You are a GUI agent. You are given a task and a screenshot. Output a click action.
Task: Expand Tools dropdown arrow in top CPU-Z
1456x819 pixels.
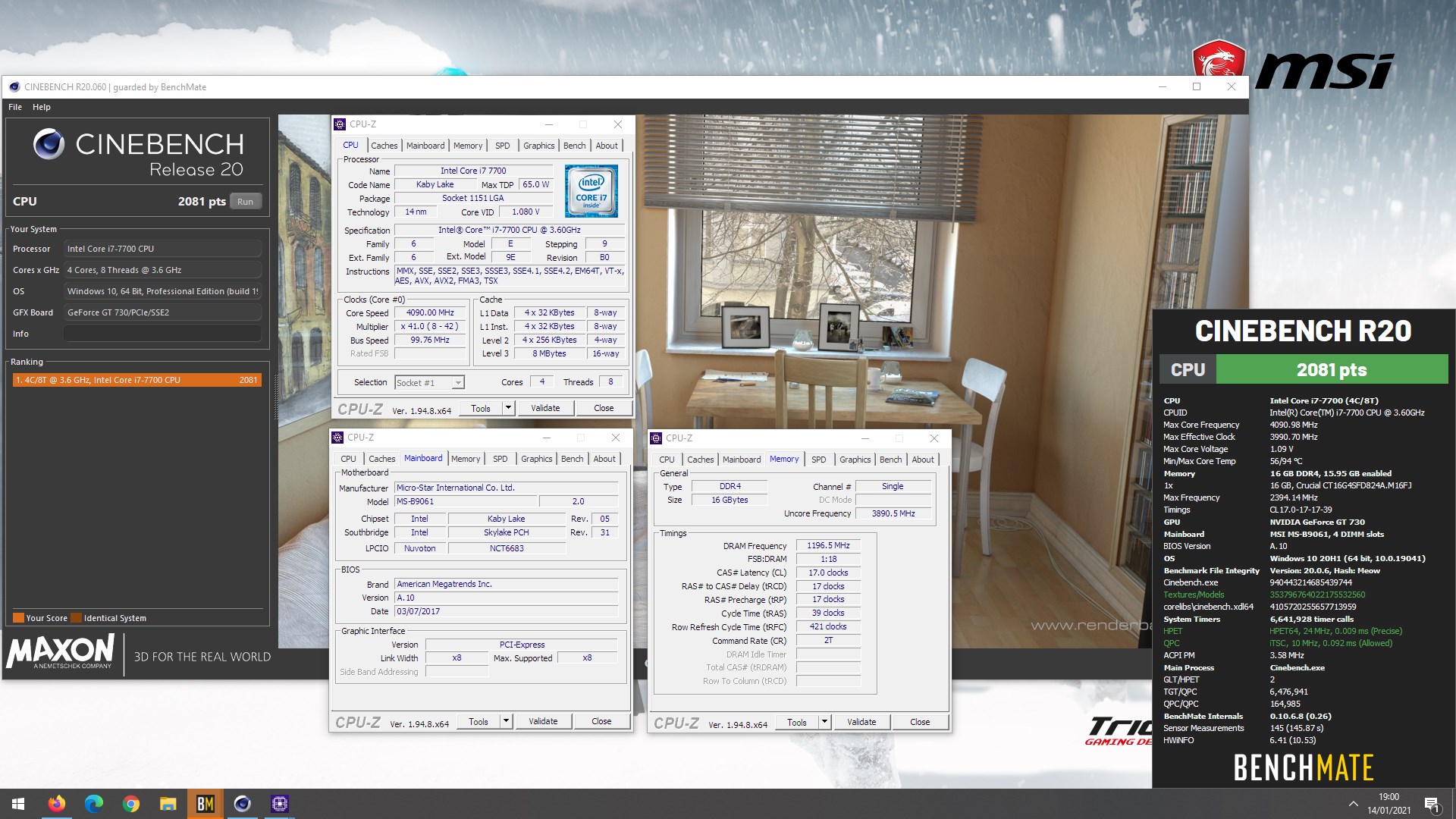(x=508, y=409)
